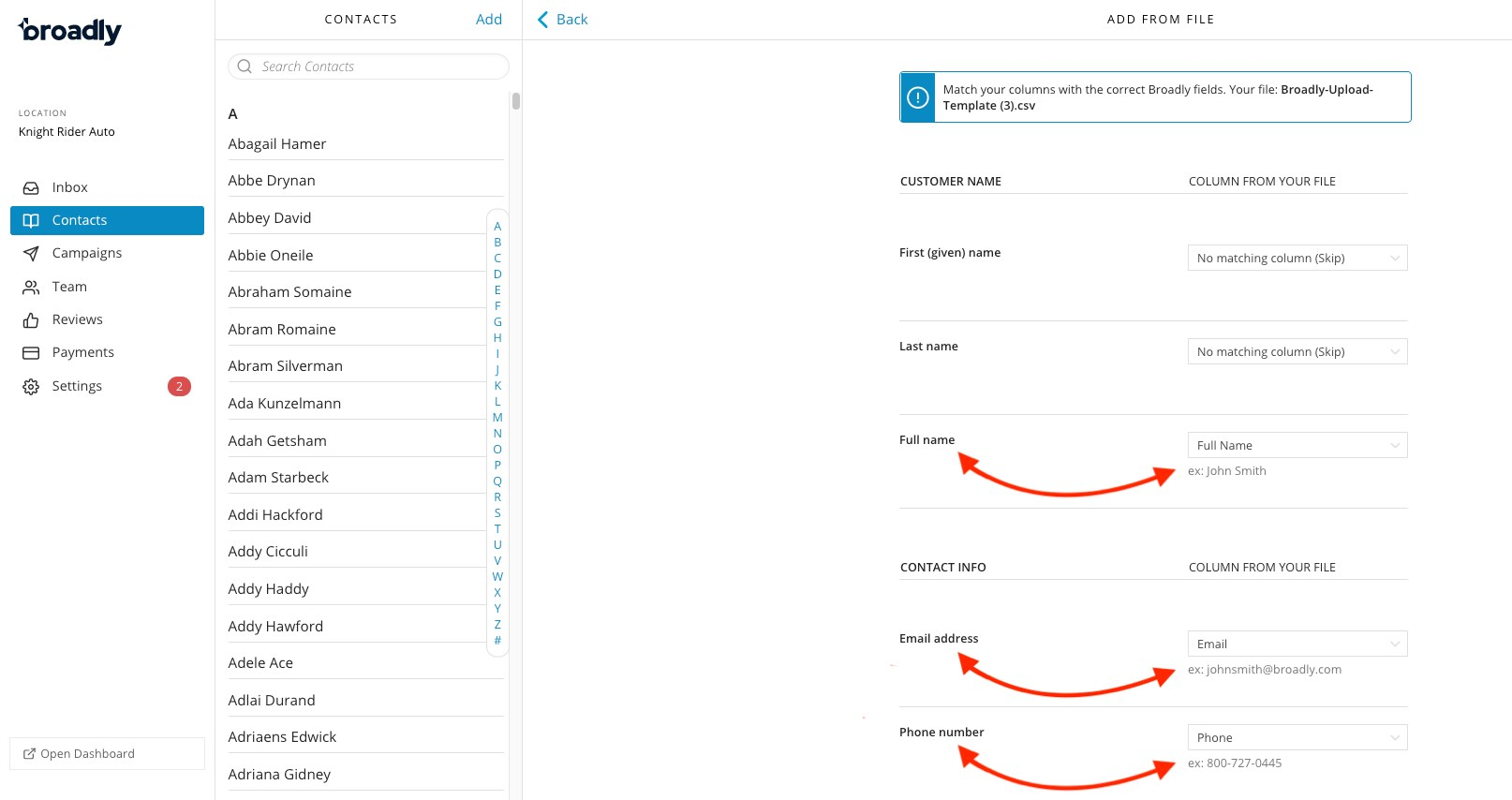Jump to letter B in index

click(497, 243)
